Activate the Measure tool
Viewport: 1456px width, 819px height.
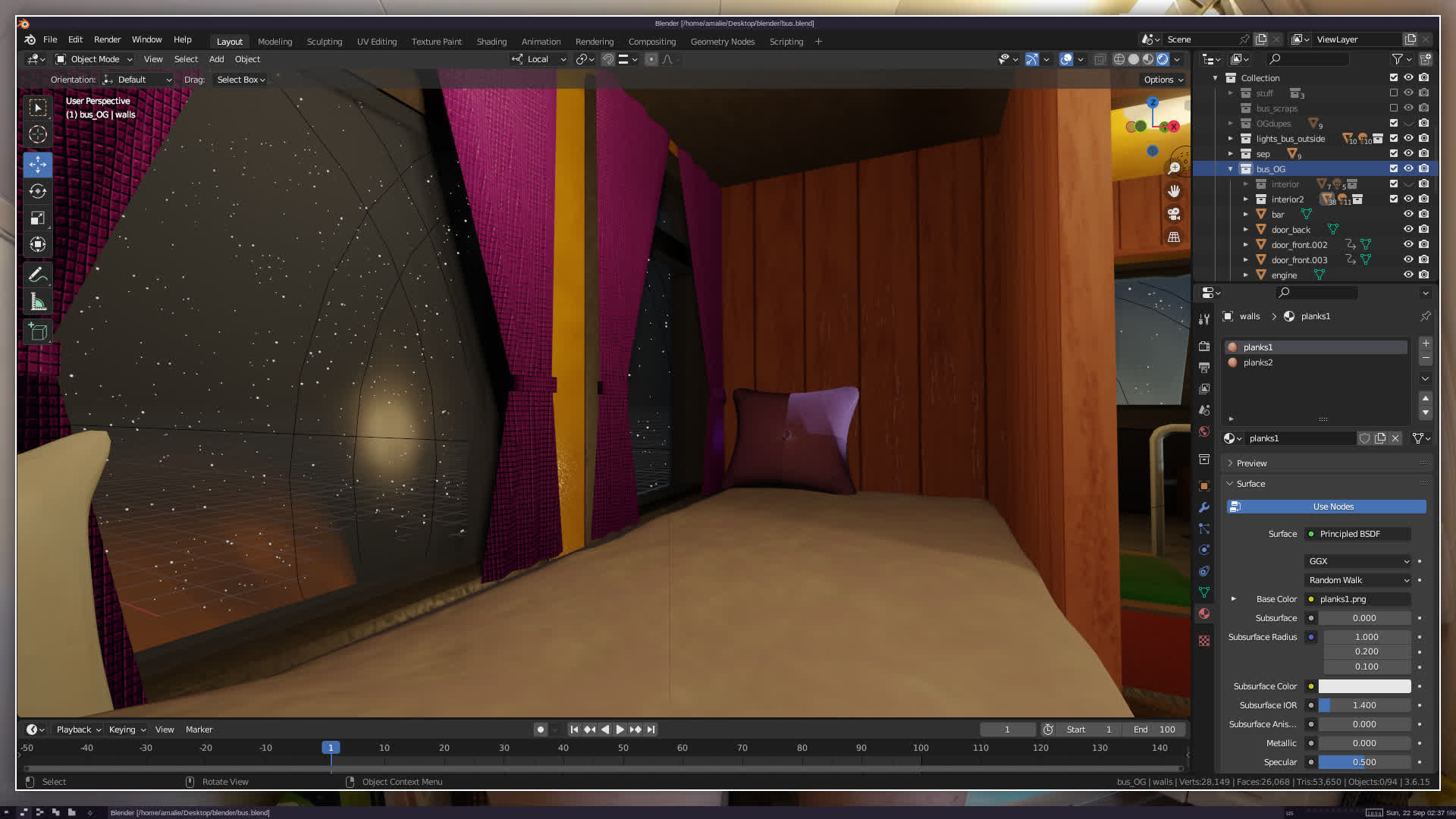point(38,303)
